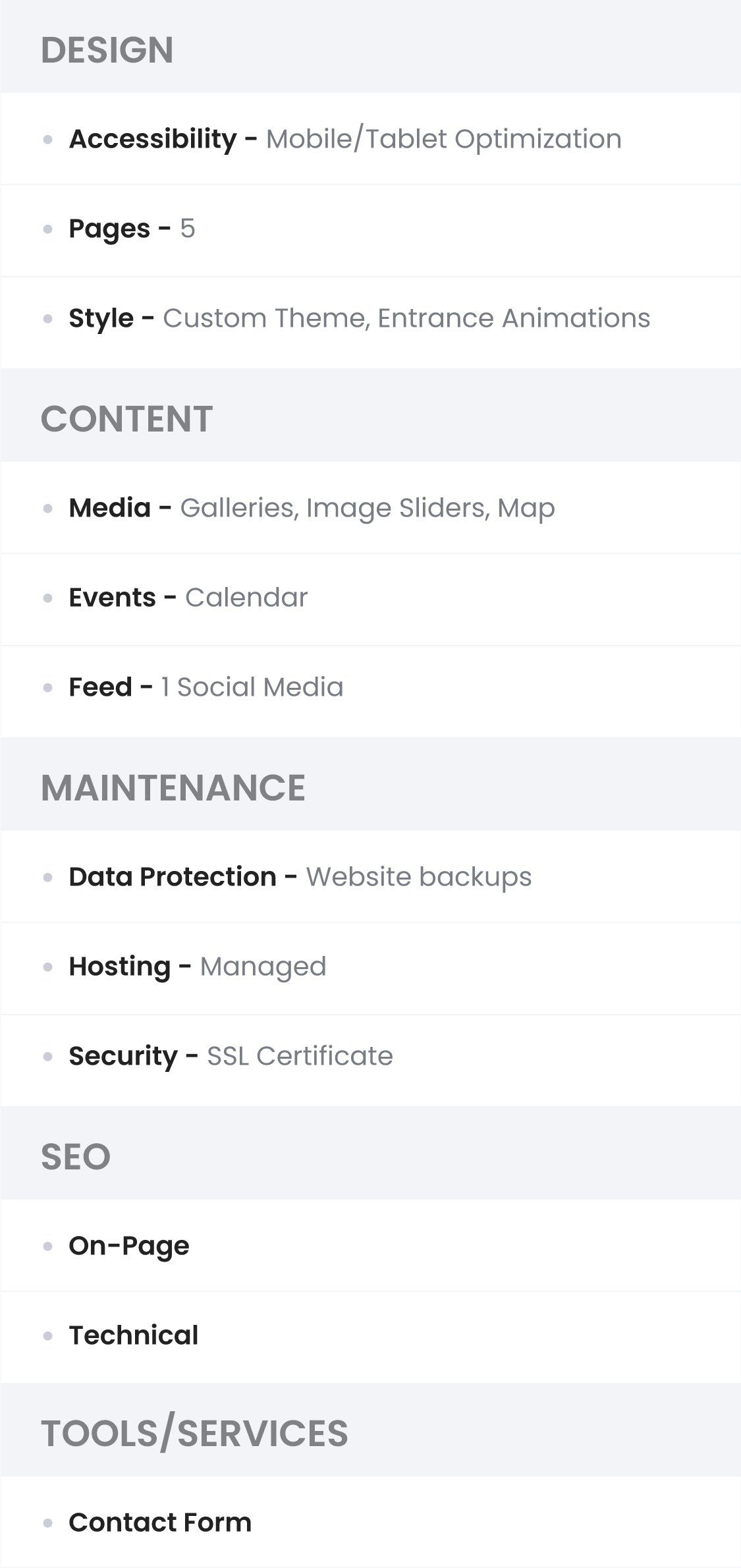The image size is (741, 1568).
Task: Click the SEO section header
Action: coord(76,1157)
